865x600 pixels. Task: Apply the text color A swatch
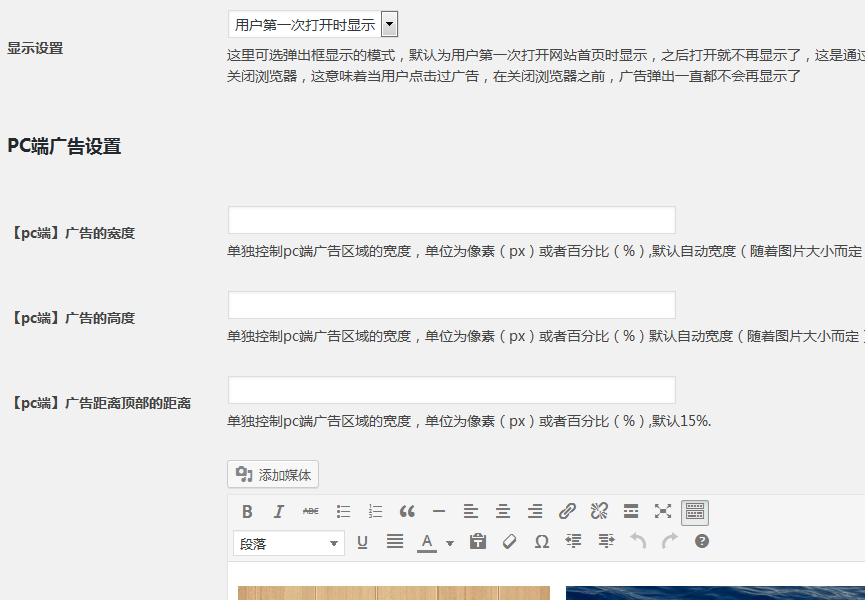pyautogui.click(x=427, y=542)
